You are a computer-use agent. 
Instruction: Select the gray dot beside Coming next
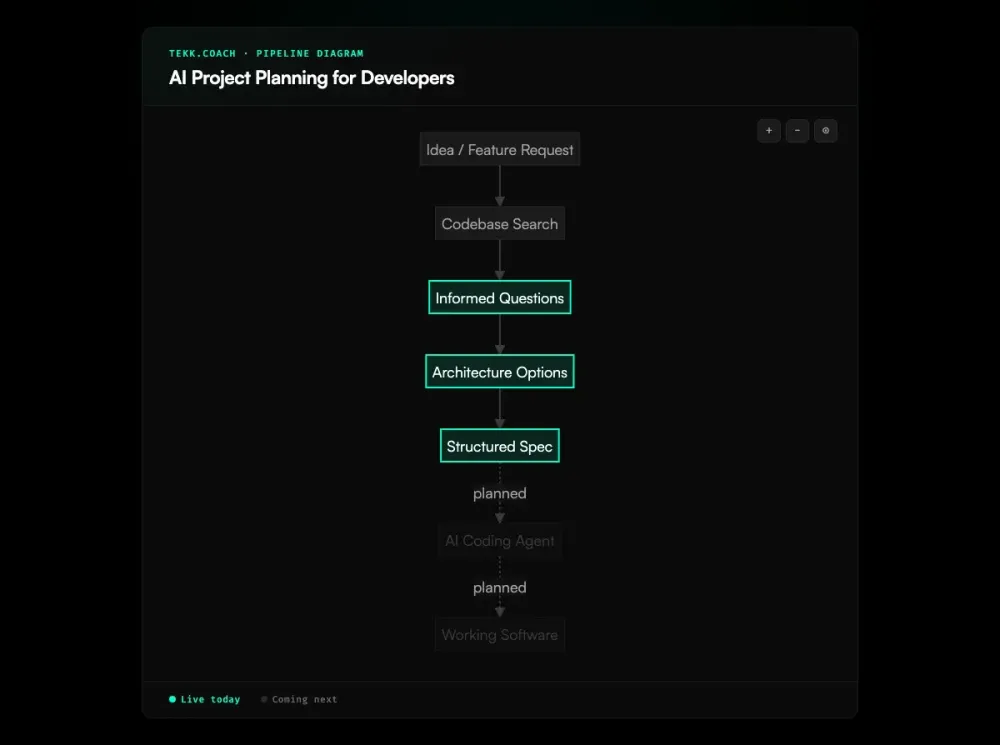click(263, 699)
